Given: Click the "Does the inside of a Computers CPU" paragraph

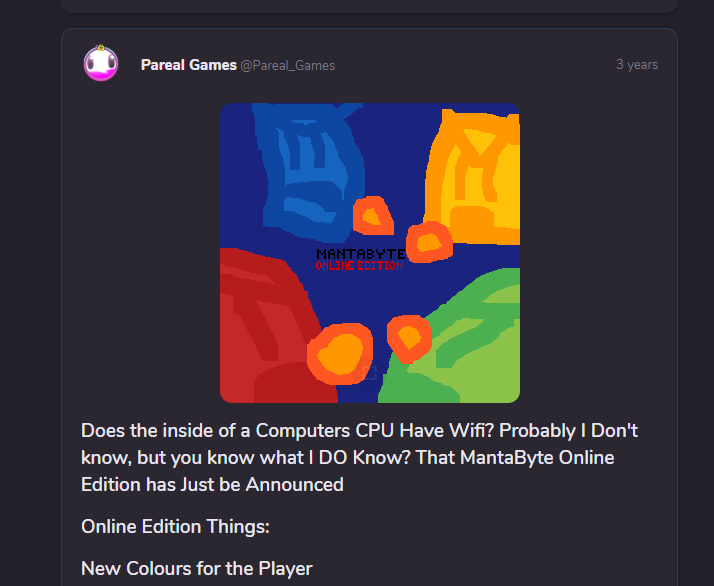Looking at the screenshot, I should point(359,458).
